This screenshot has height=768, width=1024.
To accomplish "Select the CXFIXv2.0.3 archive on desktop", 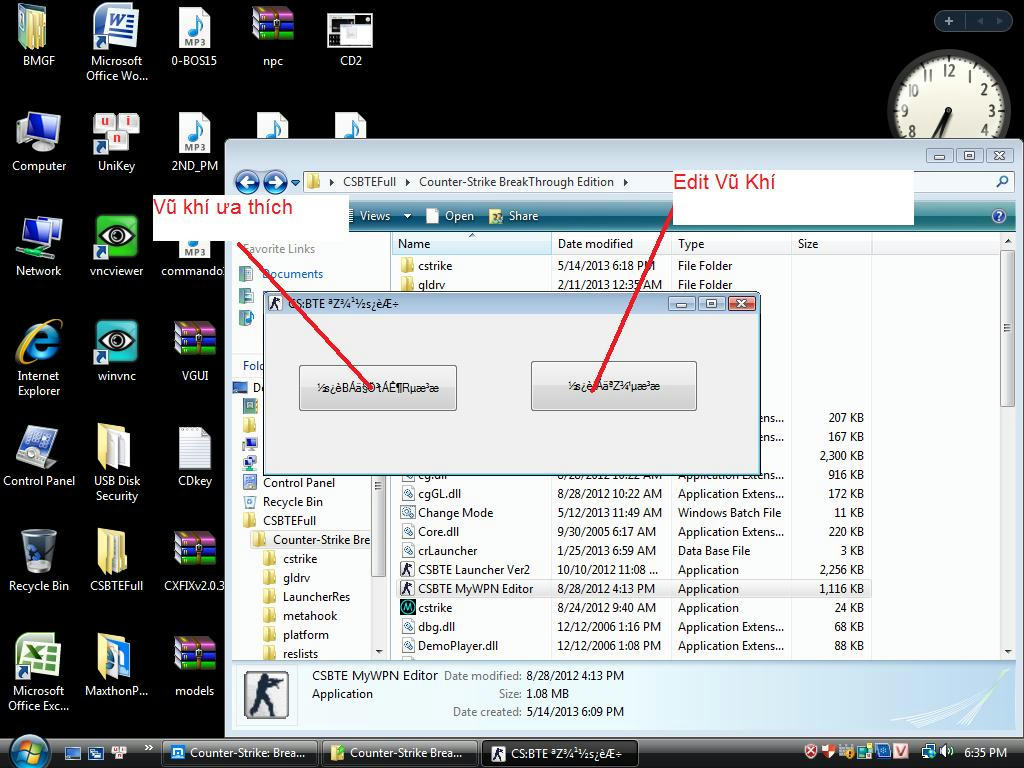I will [194, 561].
